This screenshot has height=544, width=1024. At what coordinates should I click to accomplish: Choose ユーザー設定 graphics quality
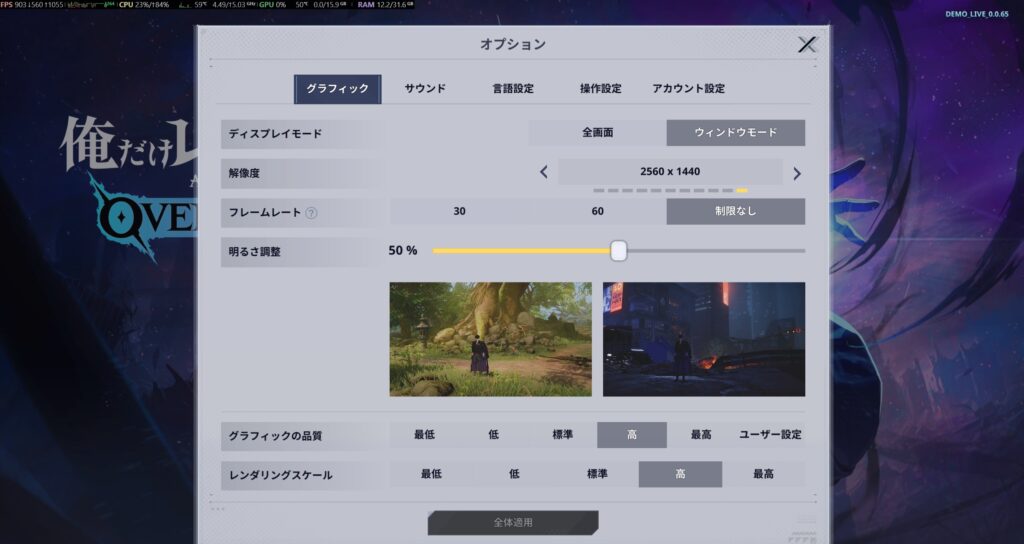770,435
